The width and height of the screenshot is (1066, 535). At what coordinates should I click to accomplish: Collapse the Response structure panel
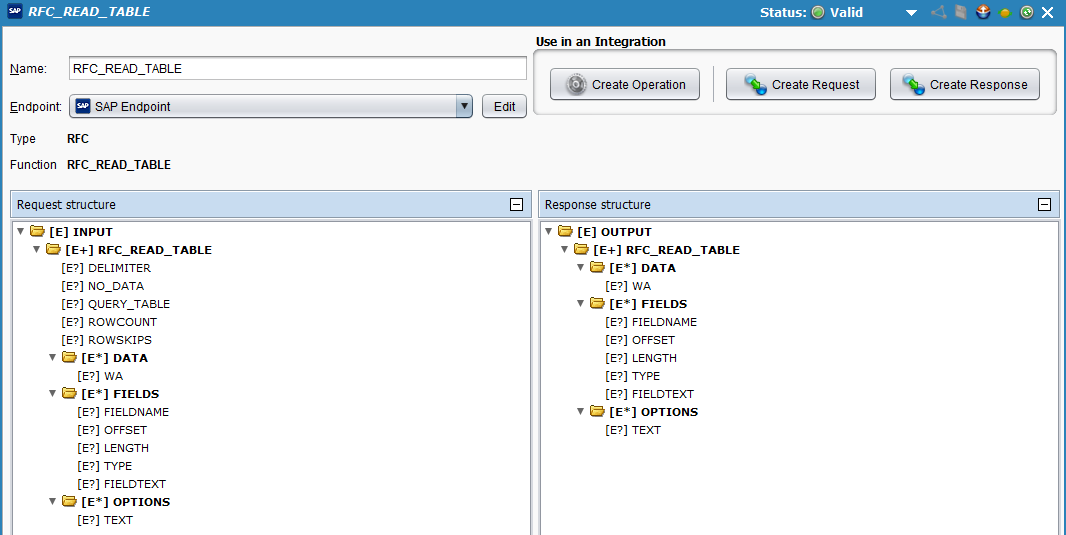click(1044, 205)
